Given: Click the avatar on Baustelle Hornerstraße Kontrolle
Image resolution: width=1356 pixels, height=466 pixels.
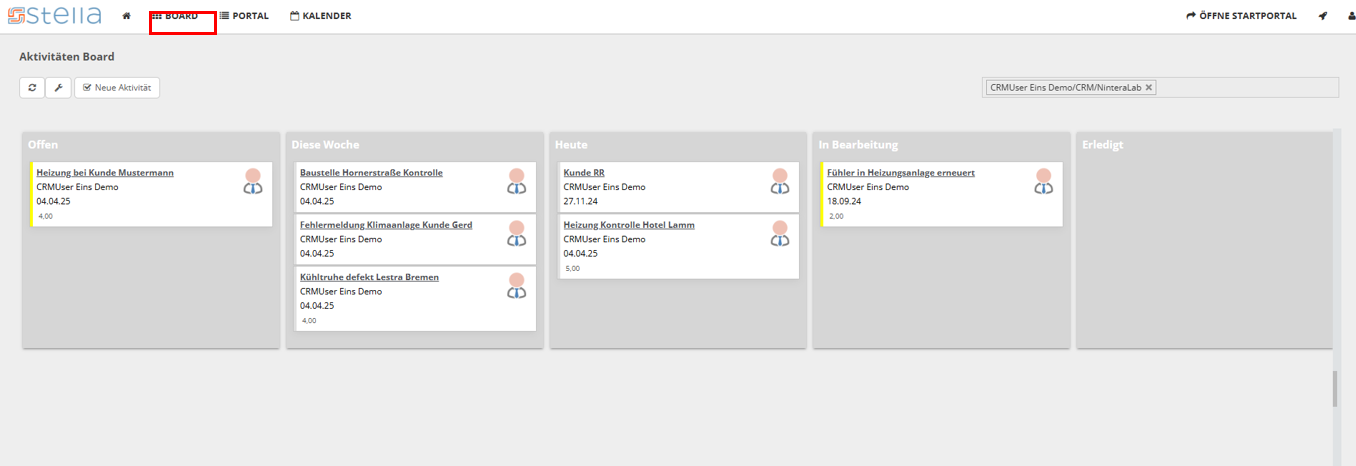Looking at the screenshot, I should (516, 181).
